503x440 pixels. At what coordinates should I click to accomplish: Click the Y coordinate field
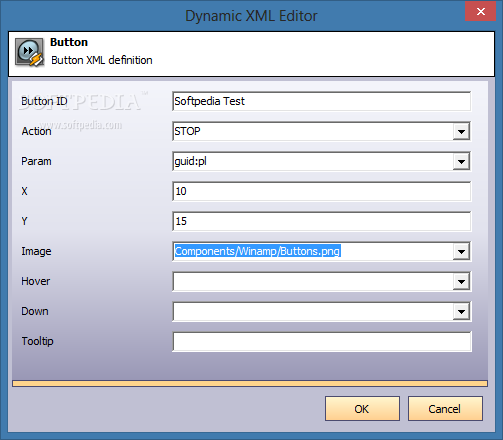[x=322, y=221]
